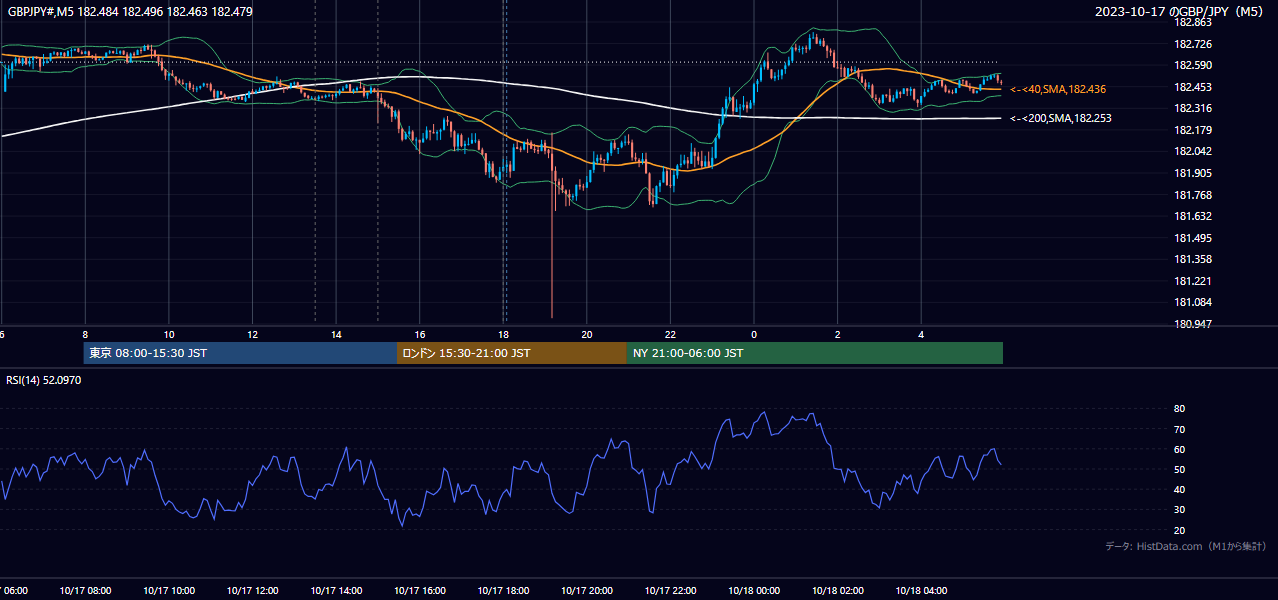Click the white '<-<200,SMA,182.253' label
Image resolution: width=1278 pixels, height=600 pixels.
tap(1061, 118)
